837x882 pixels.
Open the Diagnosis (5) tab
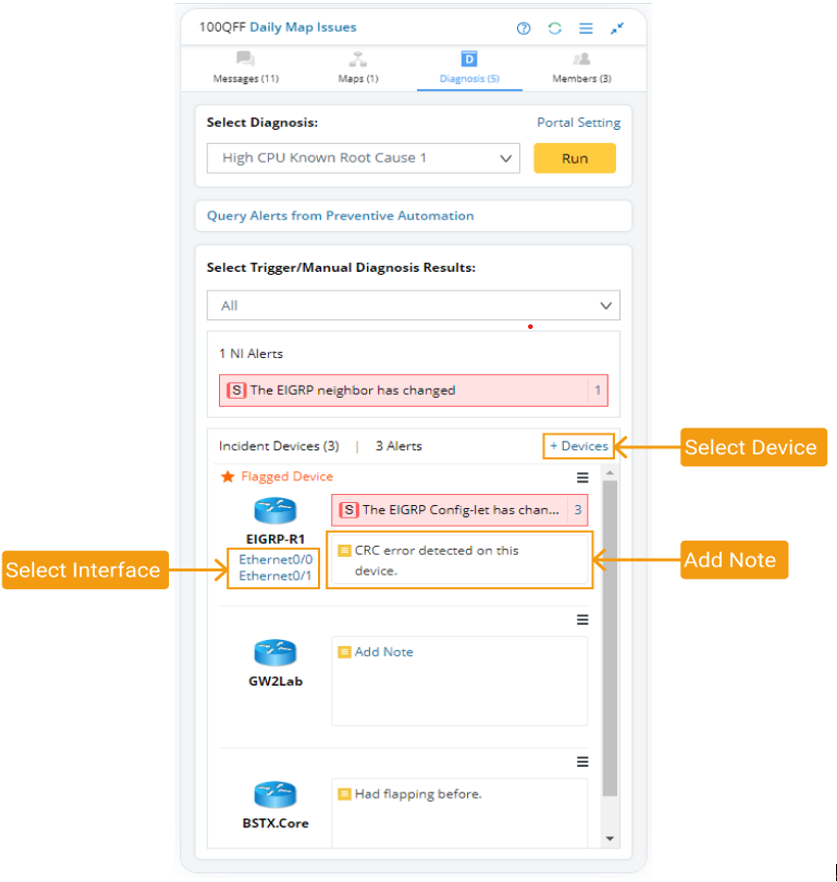pos(470,68)
